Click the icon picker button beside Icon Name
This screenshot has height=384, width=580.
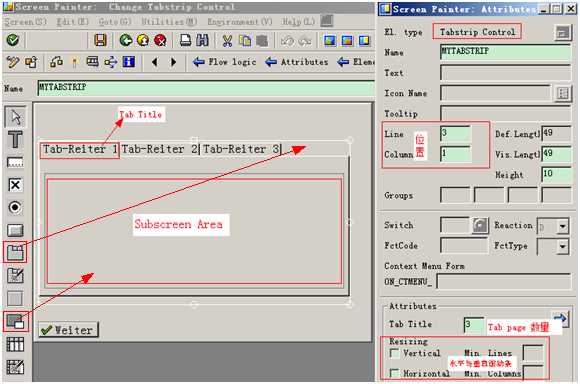coord(563,93)
